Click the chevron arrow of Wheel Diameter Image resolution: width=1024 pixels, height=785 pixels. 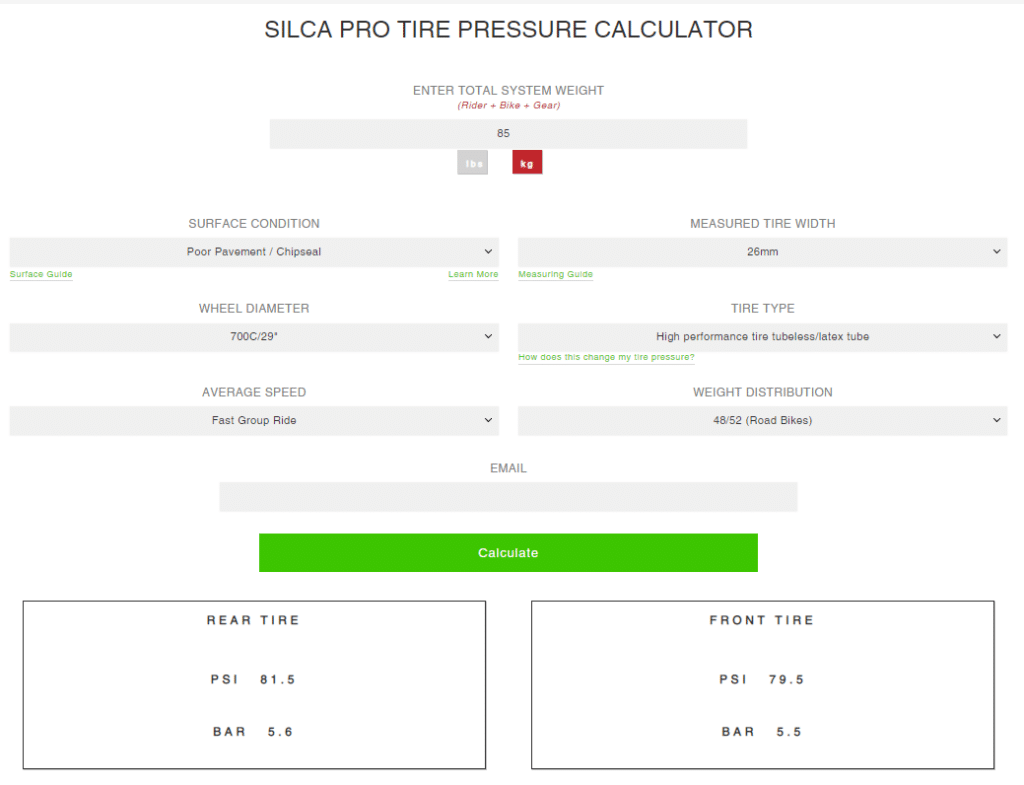(488, 336)
